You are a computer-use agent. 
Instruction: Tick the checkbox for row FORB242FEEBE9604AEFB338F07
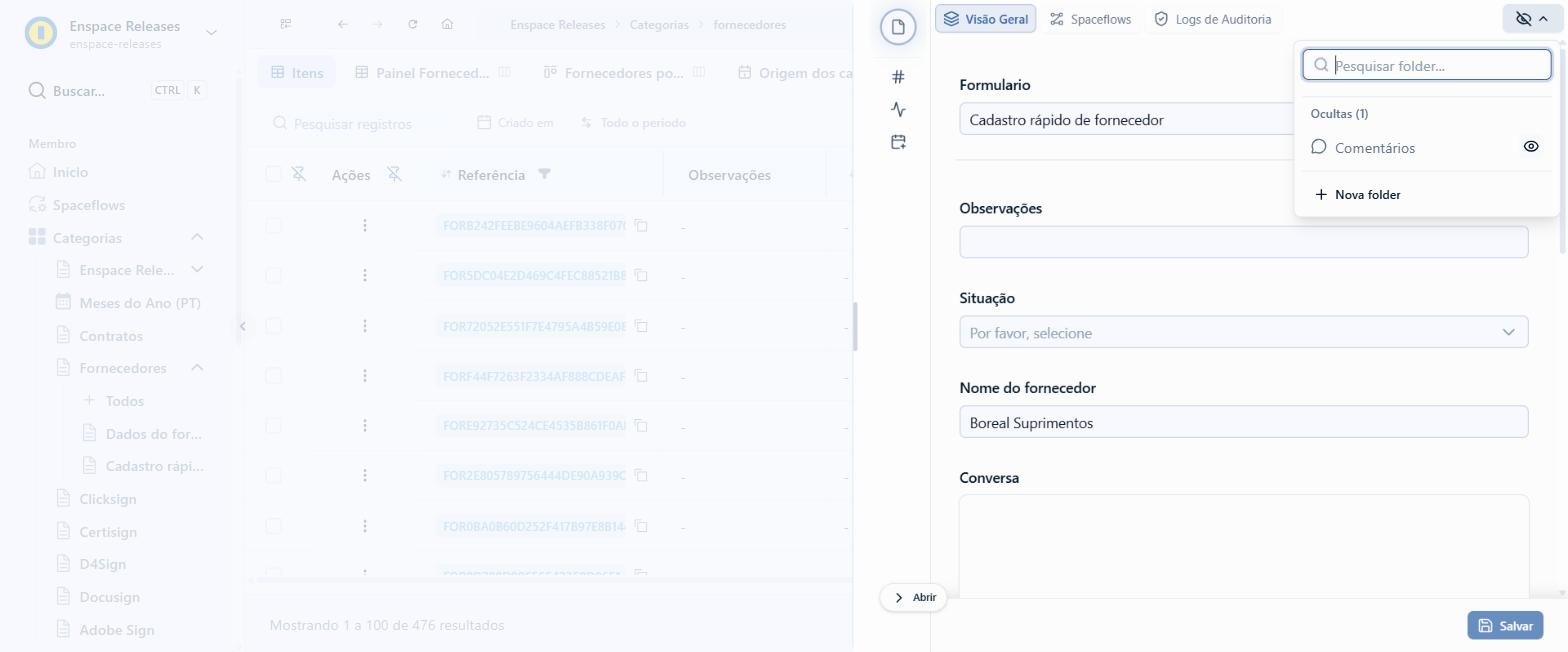click(274, 226)
